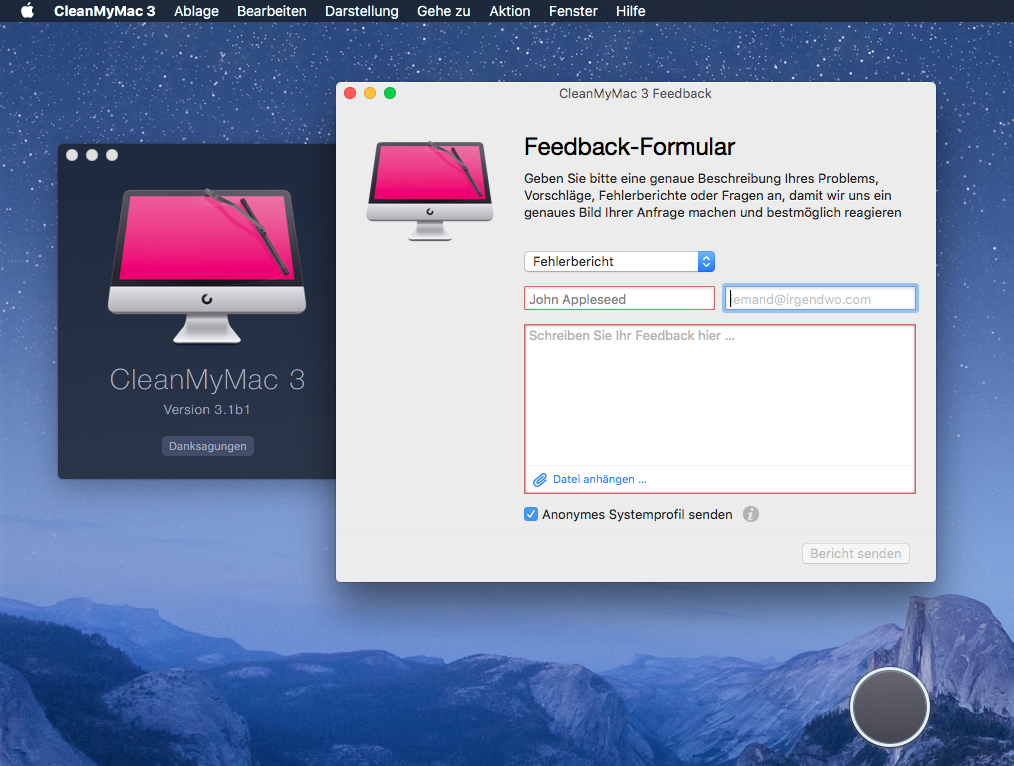Minimize the Feedback window with yellow button
This screenshot has width=1014, height=766.
[x=370, y=93]
